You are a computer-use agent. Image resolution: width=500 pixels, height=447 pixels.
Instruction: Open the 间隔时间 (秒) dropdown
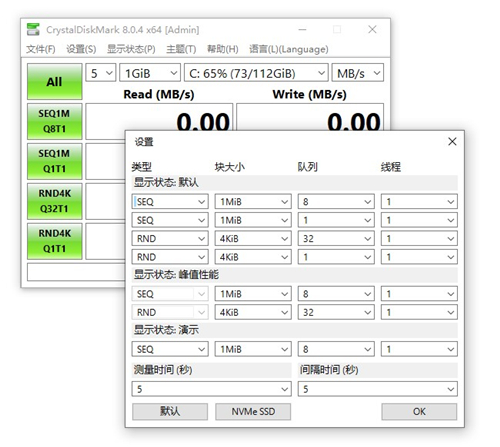378,389
